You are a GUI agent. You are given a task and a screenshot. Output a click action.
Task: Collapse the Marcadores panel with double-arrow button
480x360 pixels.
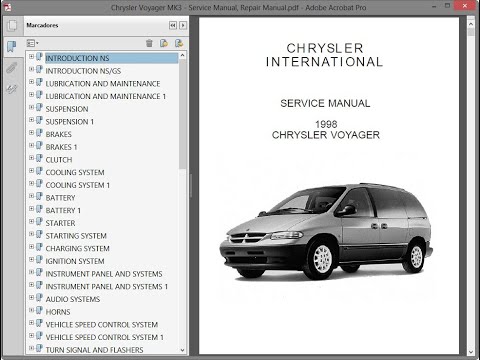pos(173,25)
